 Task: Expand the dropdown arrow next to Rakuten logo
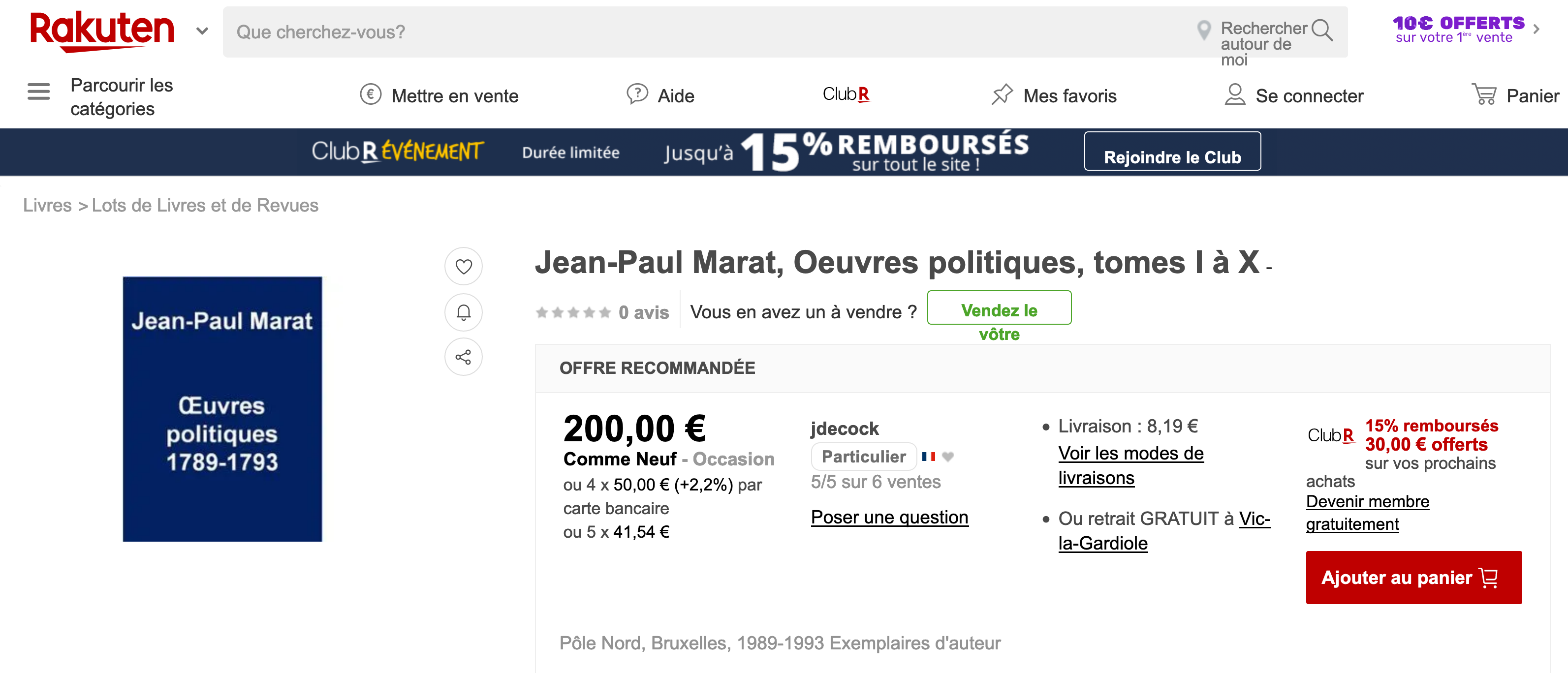(x=202, y=31)
